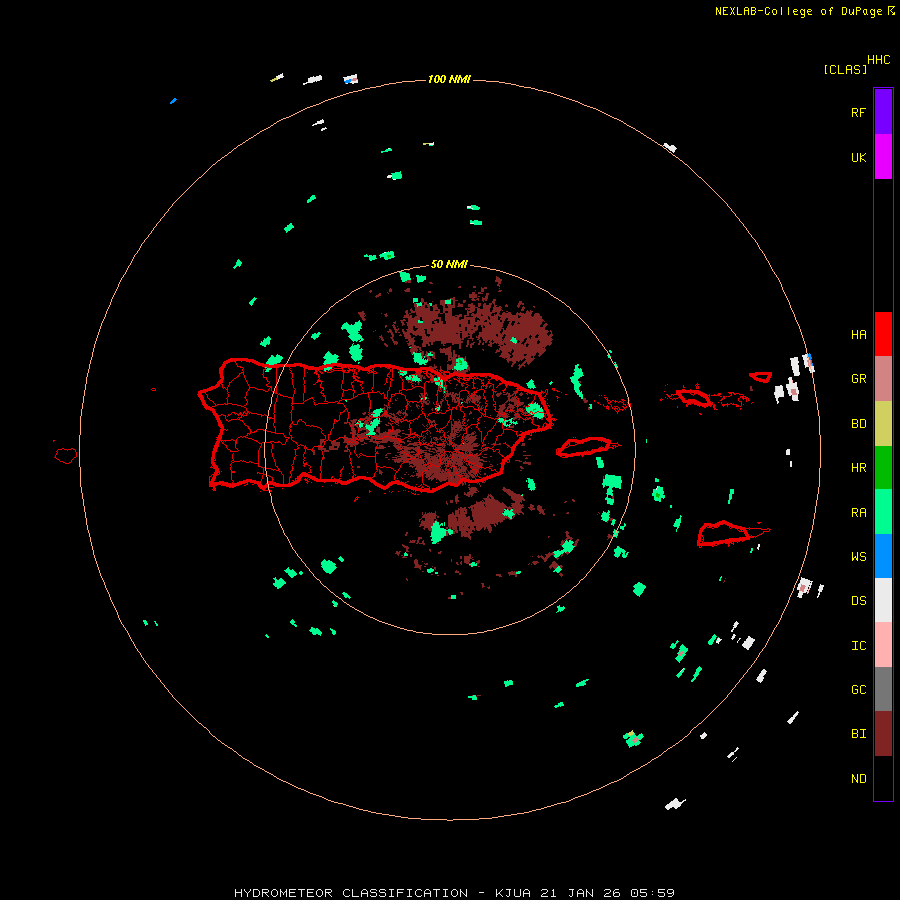900x900 pixels.
Task: Click the BI brown legend swatch
Action: [x=883, y=734]
